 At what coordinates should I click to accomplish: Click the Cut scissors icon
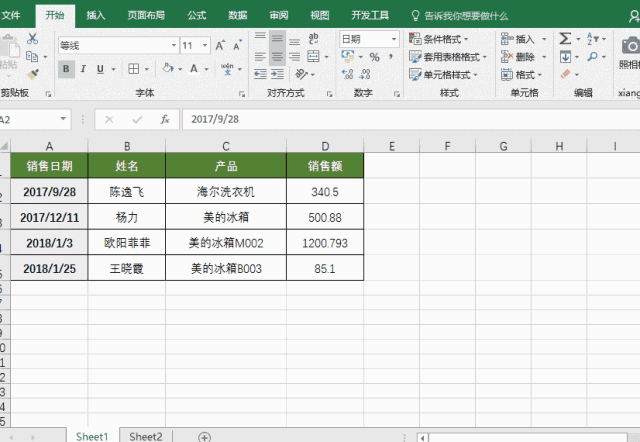point(32,39)
